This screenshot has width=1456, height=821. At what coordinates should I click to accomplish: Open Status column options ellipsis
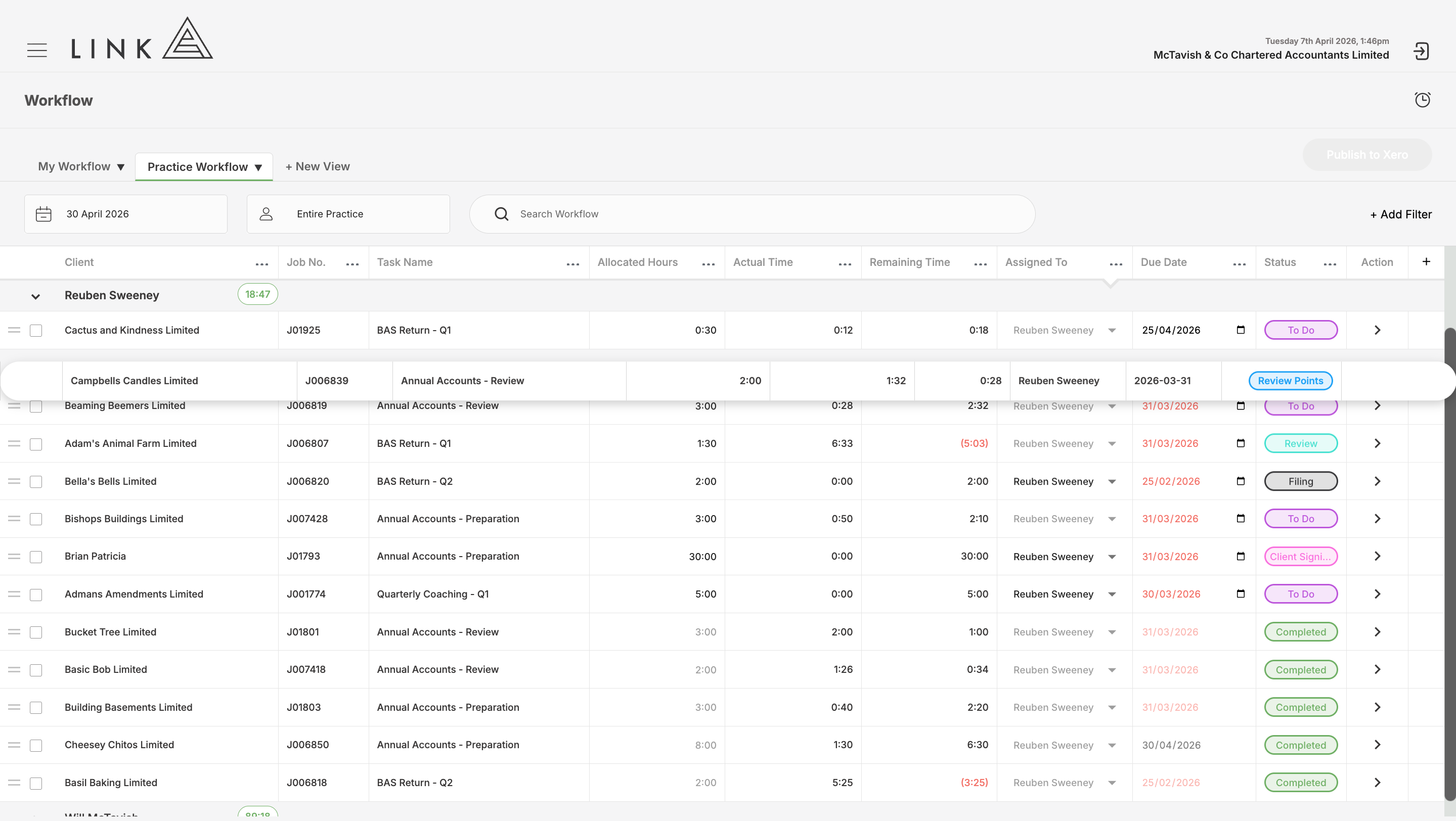tap(1330, 264)
